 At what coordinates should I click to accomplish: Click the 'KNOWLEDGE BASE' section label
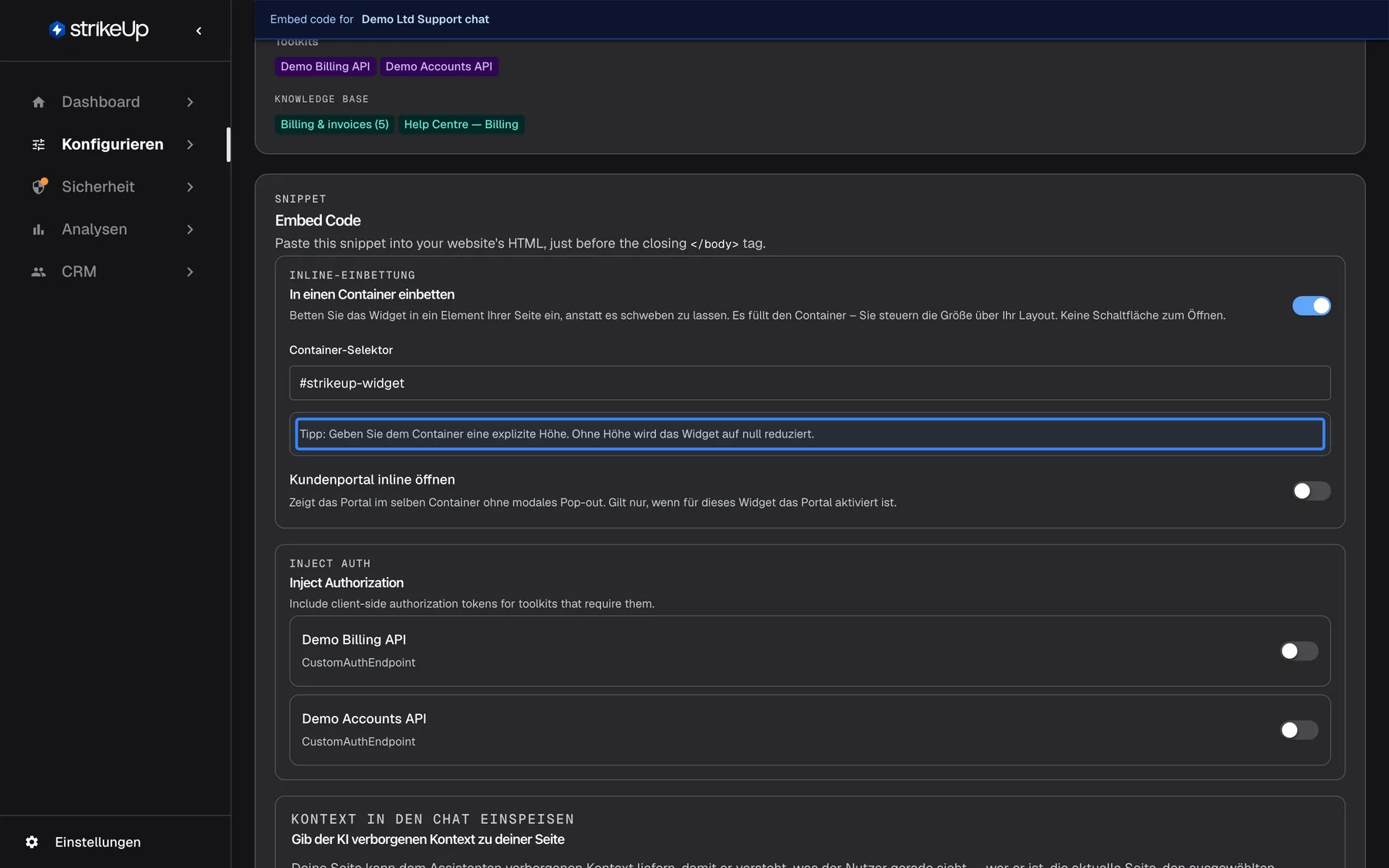pyautogui.click(x=322, y=99)
